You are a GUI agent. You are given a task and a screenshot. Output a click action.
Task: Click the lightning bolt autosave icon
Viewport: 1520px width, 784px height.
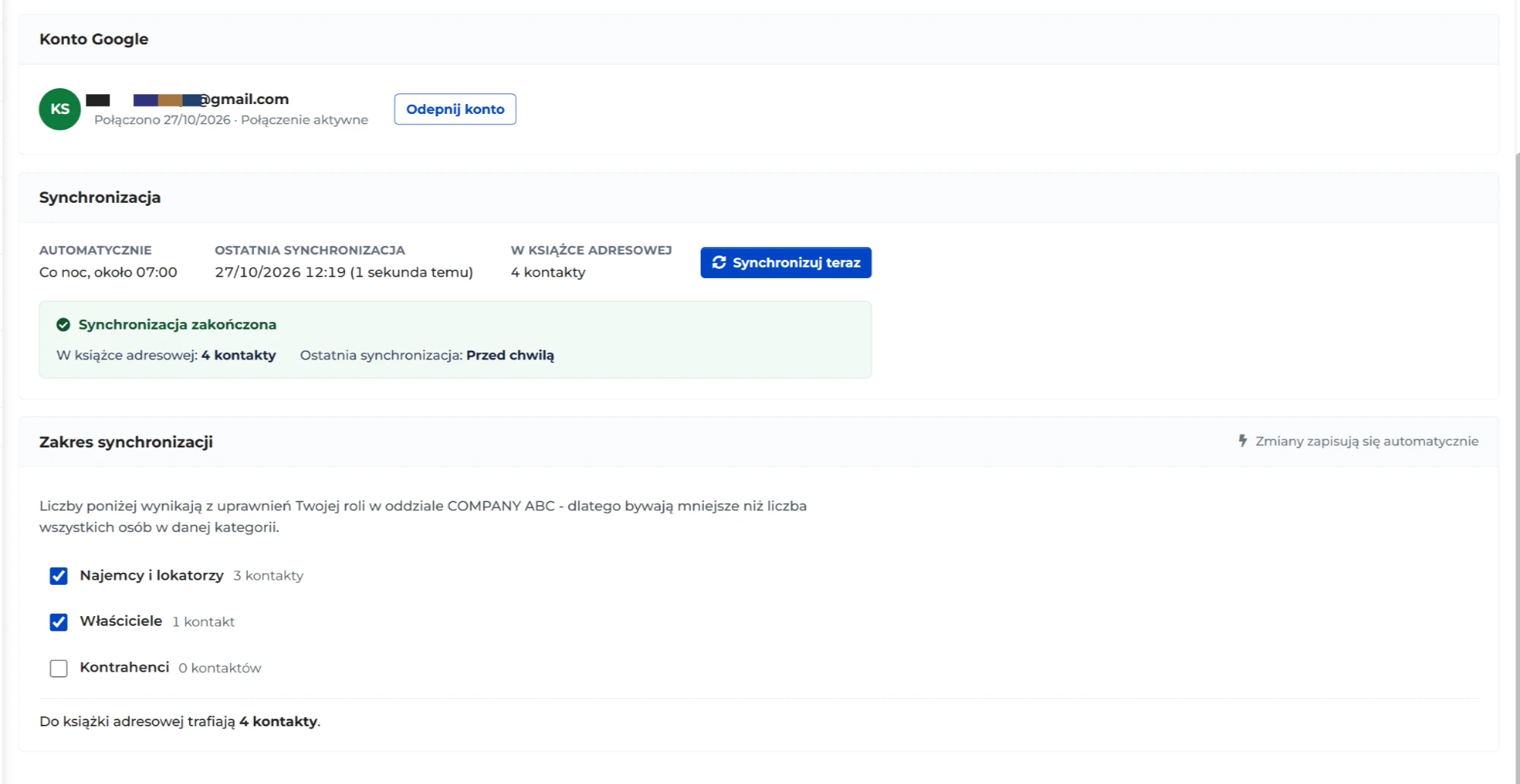[x=1243, y=441]
